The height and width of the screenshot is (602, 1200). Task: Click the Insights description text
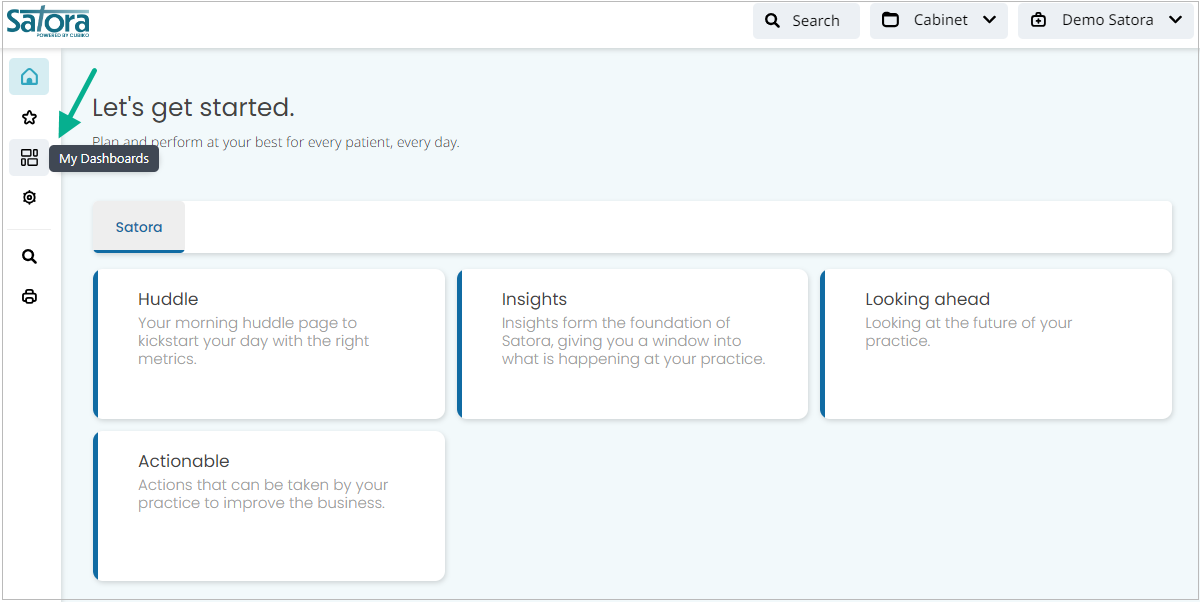(x=633, y=341)
